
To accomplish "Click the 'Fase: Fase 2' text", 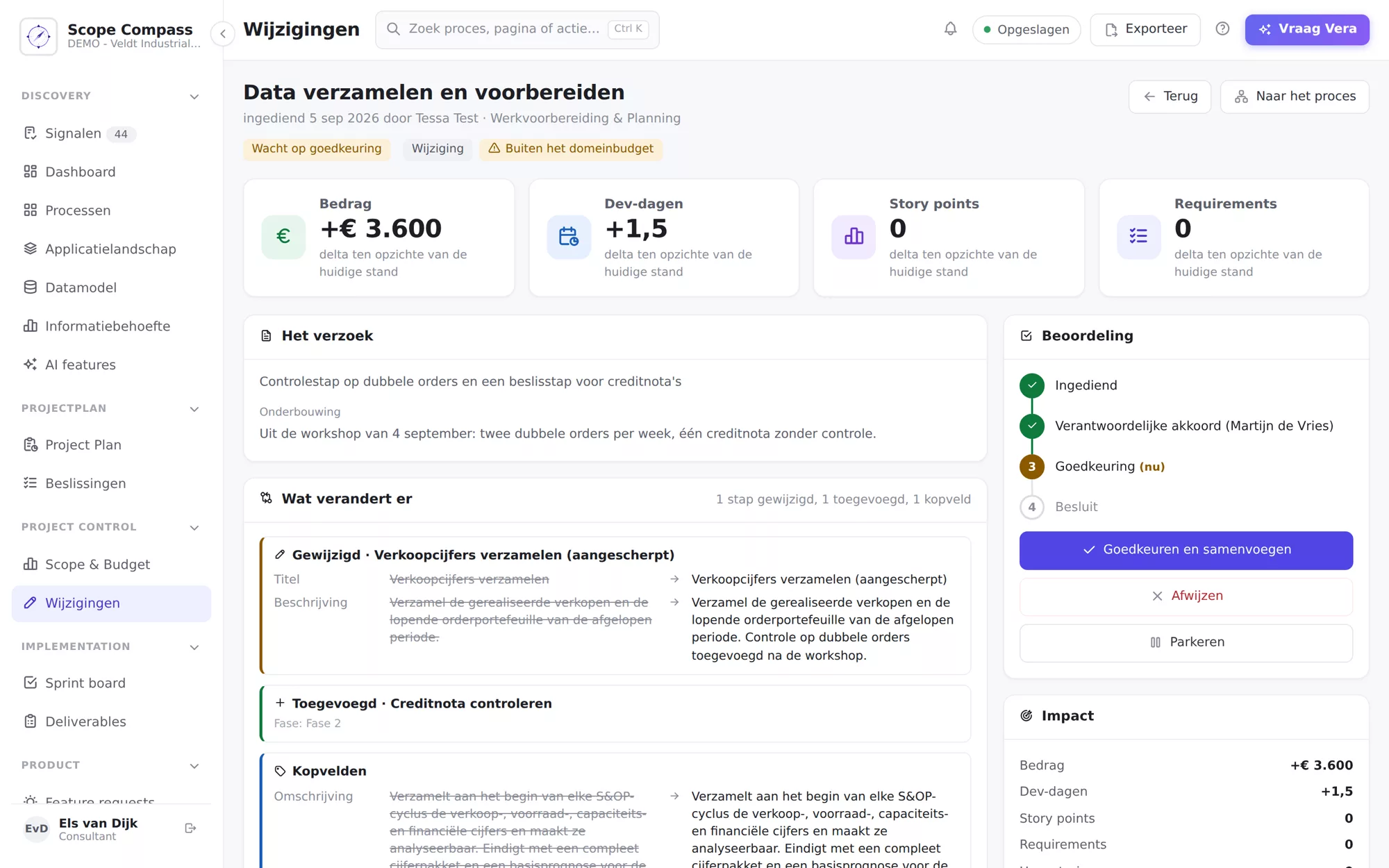I will point(308,724).
